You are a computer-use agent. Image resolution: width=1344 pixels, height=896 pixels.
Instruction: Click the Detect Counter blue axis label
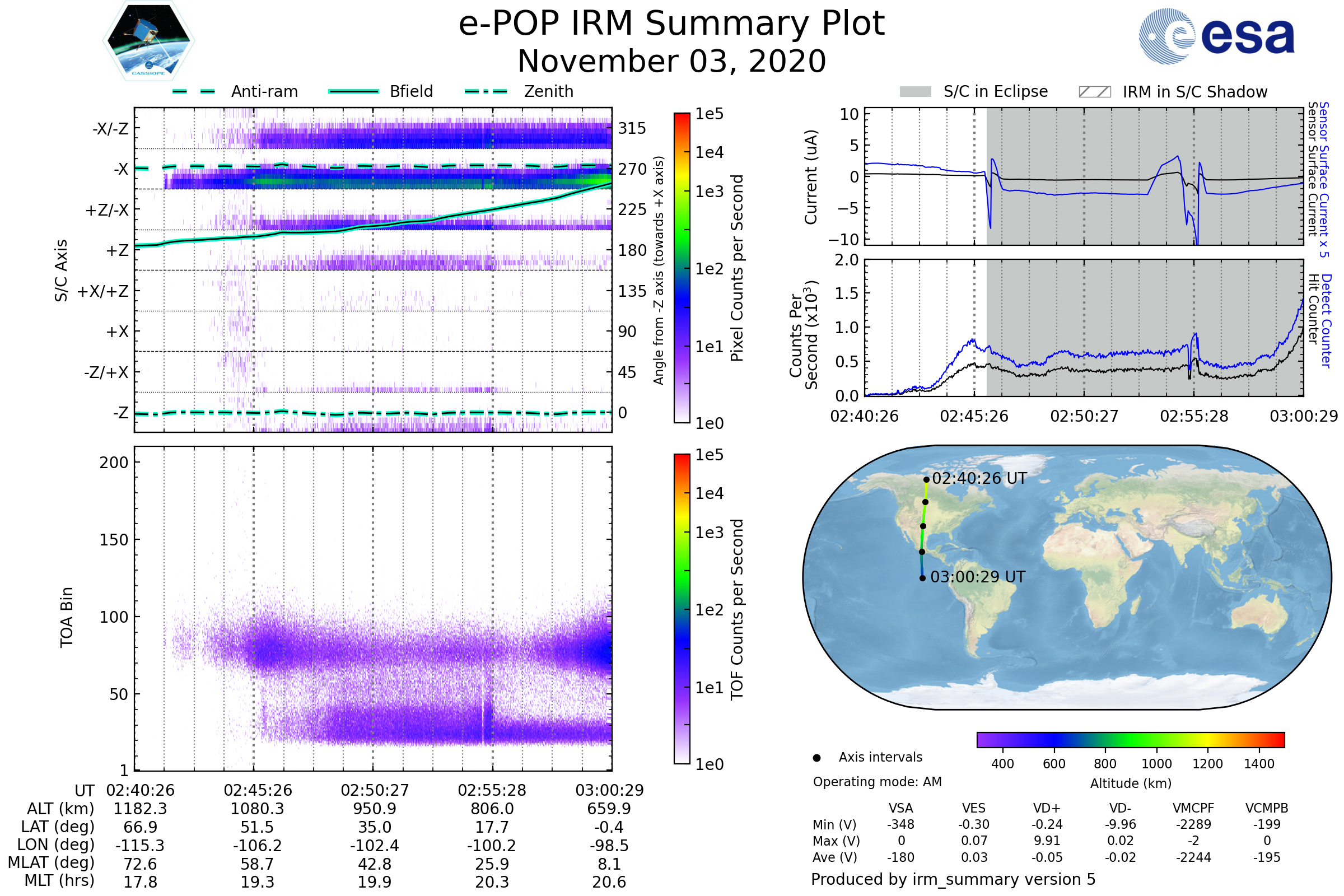(x=1327, y=320)
